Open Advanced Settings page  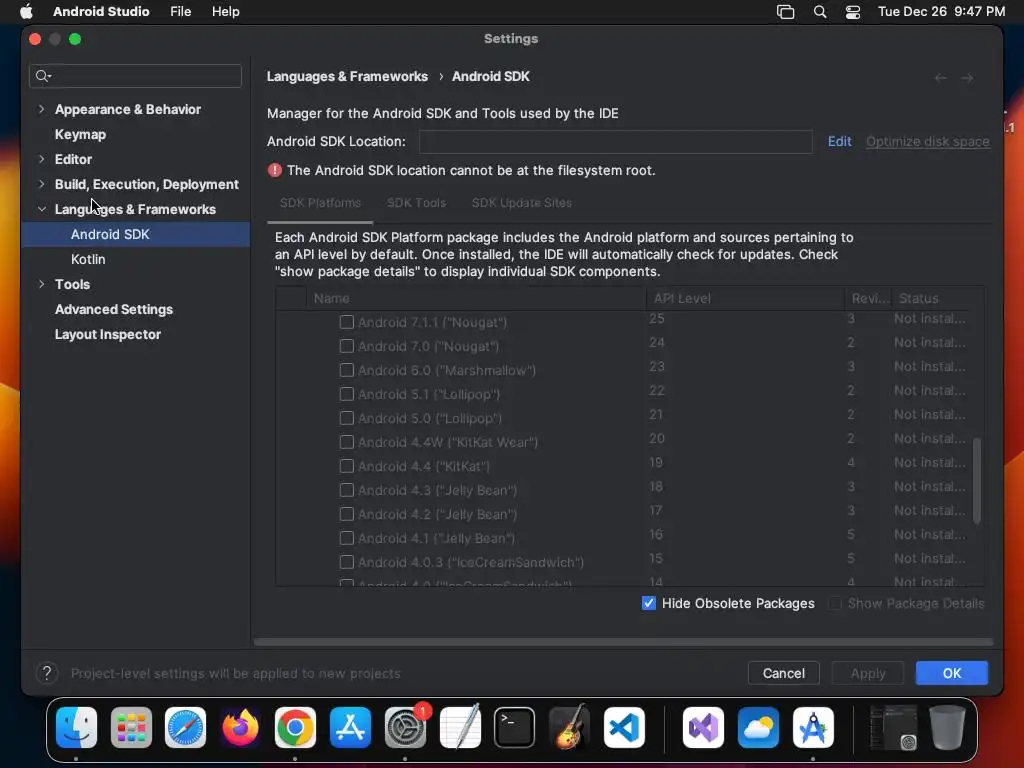(114, 310)
